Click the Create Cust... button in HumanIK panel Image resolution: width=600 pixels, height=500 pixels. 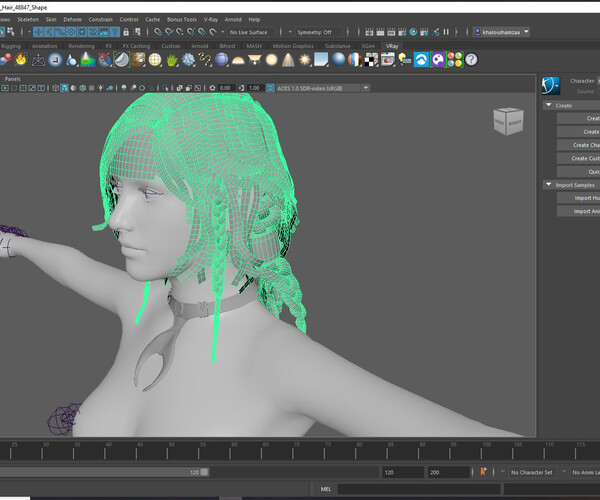pyautogui.click(x=579, y=158)
